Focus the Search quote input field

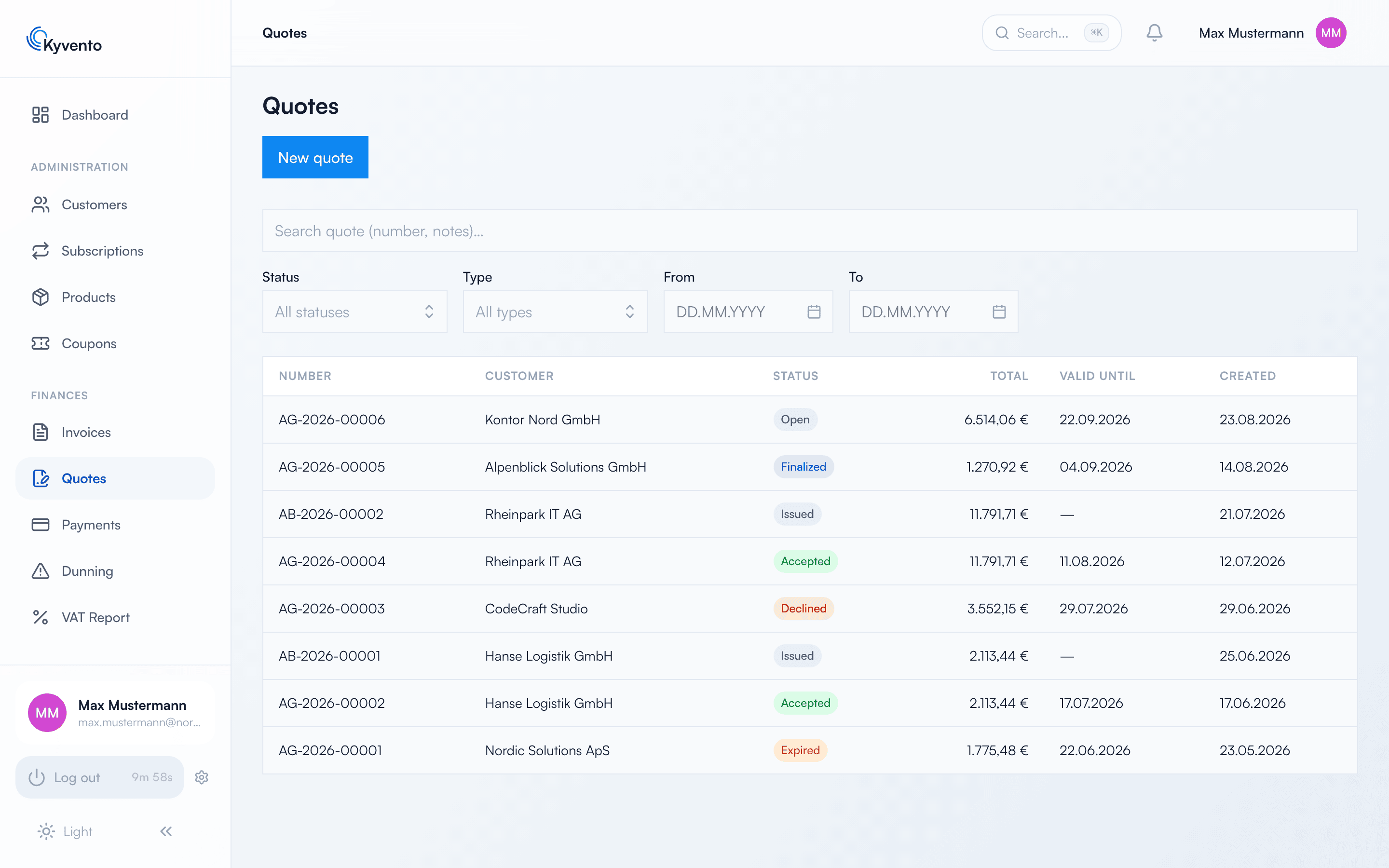(x=810, y=231)
